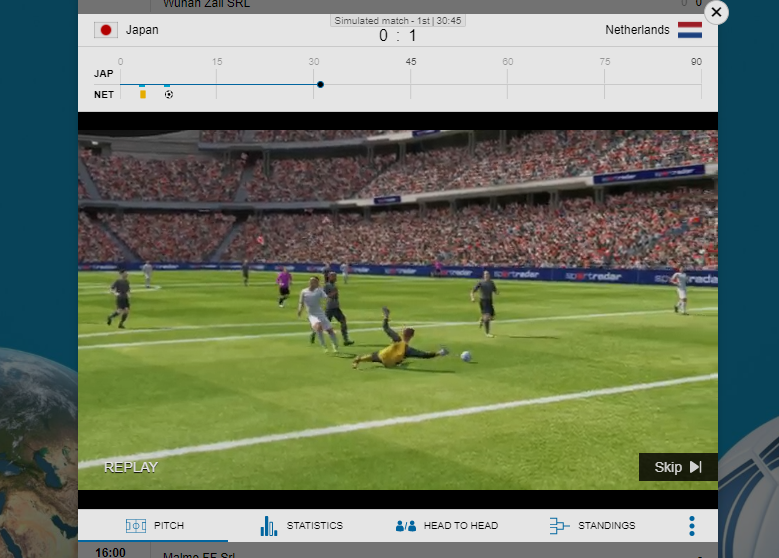The height and width of the screenshot is (558, 779).
Task: Click the goal ball marker on timeline
Action: (169, 94)
